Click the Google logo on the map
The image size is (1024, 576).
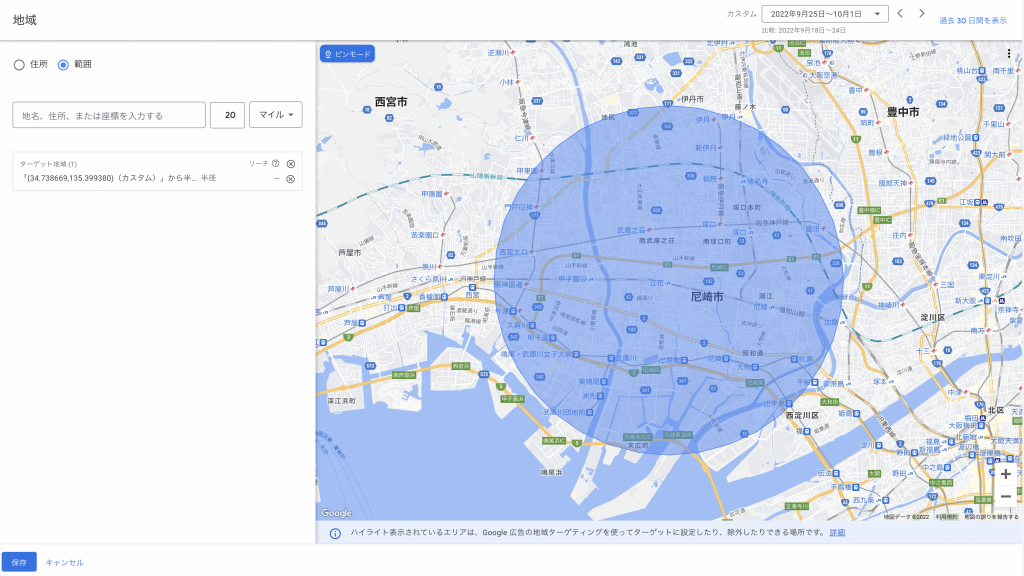[336, 513]
